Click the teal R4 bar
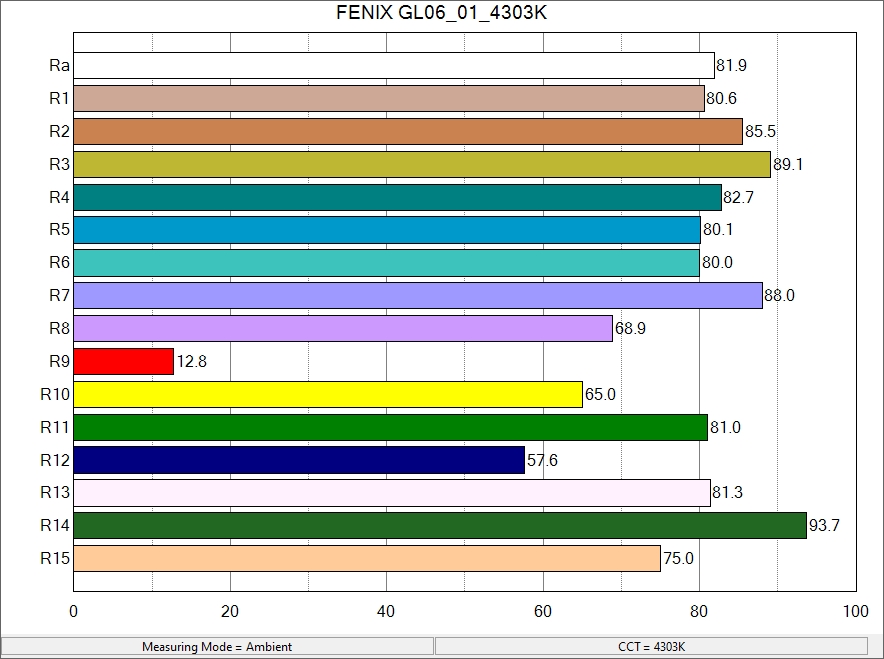The width and height of the screenshot is (884, 659). [397, 197]
